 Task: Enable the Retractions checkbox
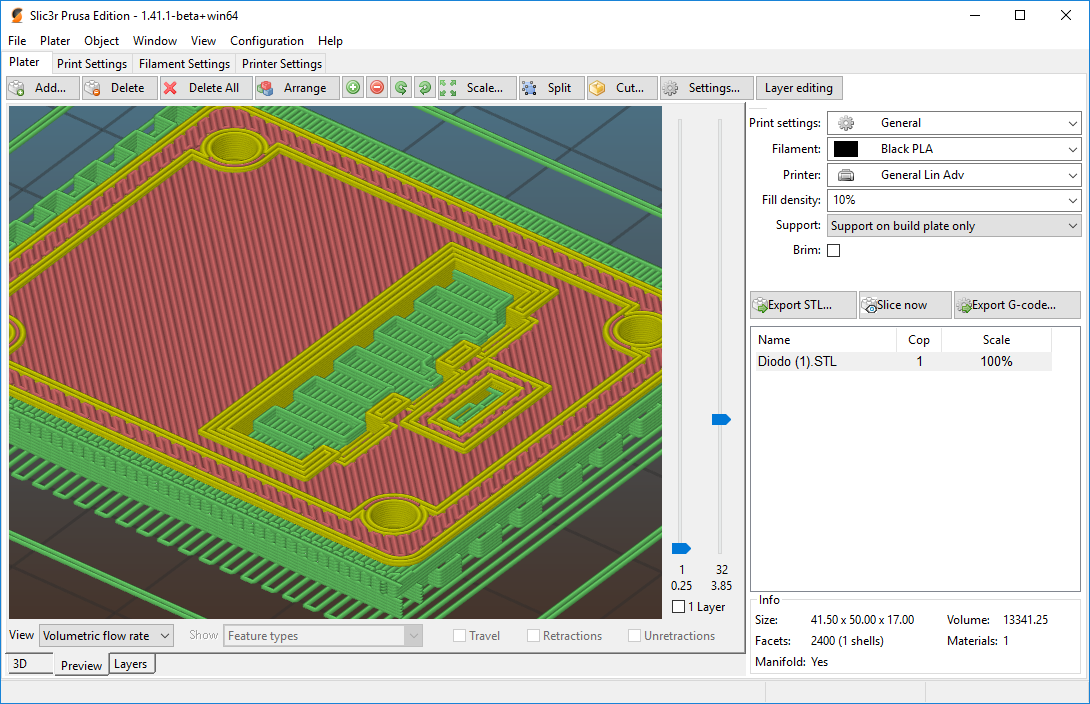point(533,636)
